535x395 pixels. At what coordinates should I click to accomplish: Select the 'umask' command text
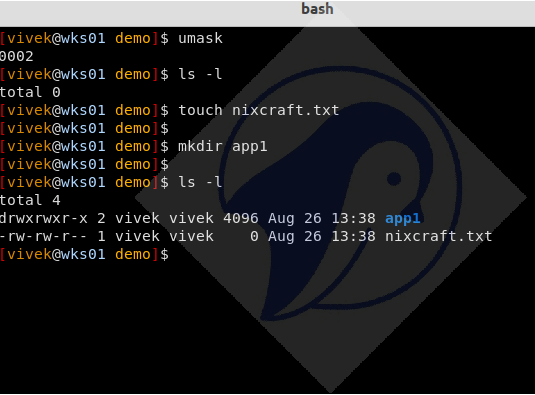[200, 38]
